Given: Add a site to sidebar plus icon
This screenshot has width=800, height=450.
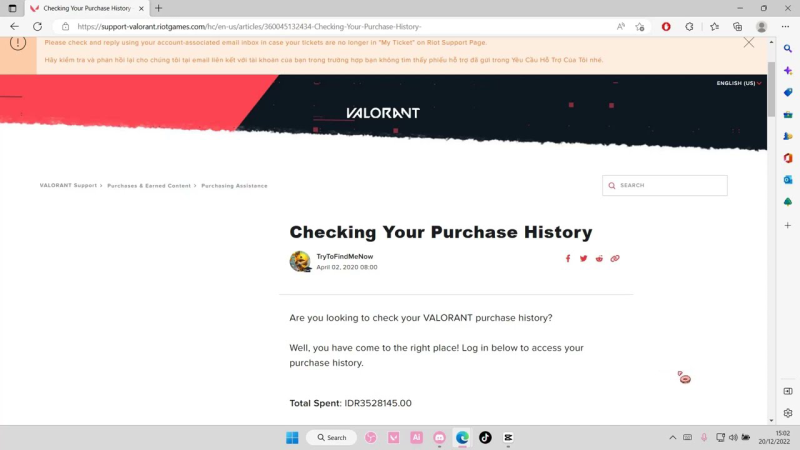Looking at the screenshot, I should [788, 225].
